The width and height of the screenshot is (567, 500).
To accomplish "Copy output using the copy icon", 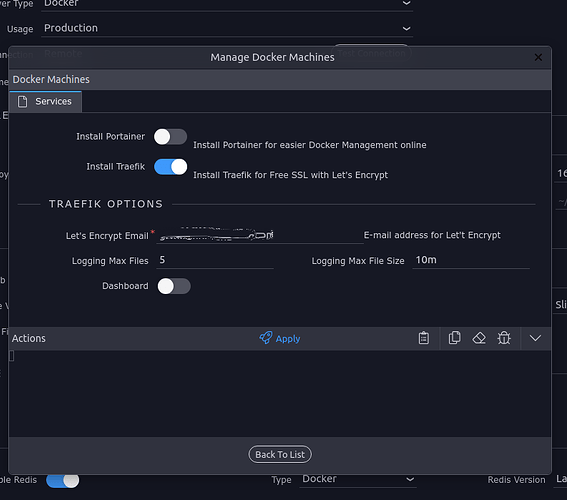I will click(454, 338).
